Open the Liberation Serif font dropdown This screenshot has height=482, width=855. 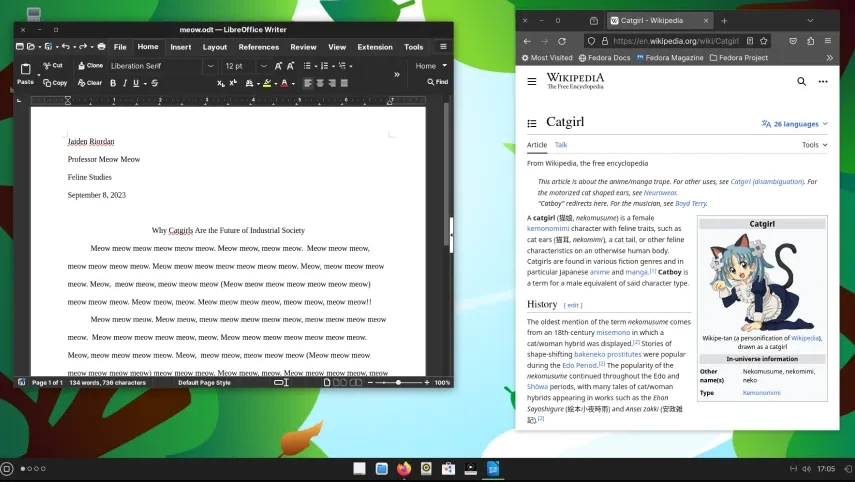point(210,66)
